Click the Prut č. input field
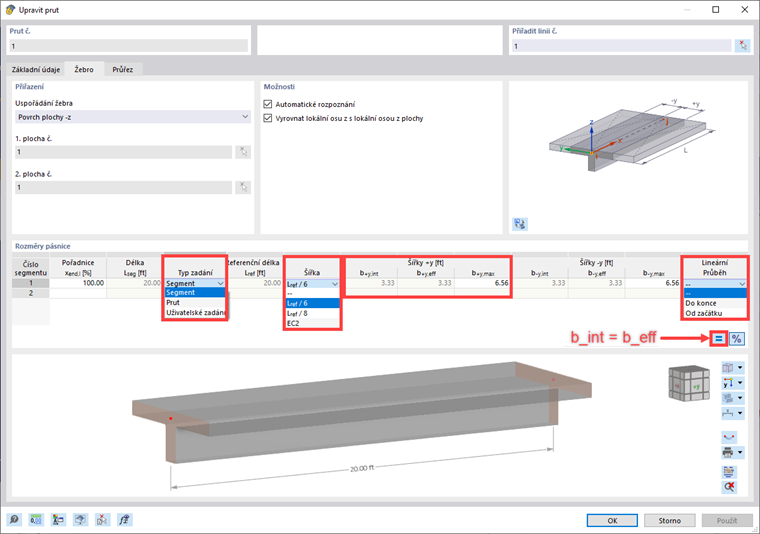 pyautogui.click(x=128, y=46)
